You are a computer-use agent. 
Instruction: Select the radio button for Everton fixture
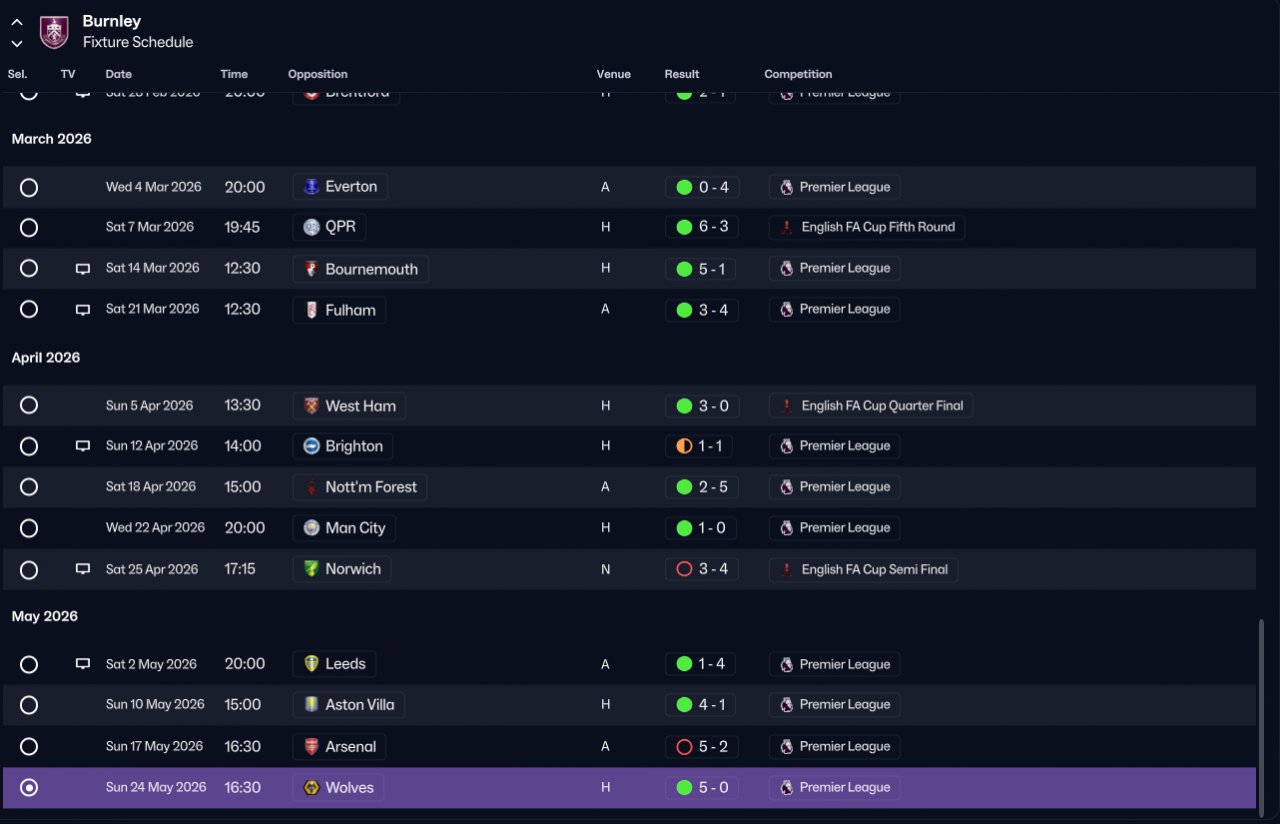(29, 187)
